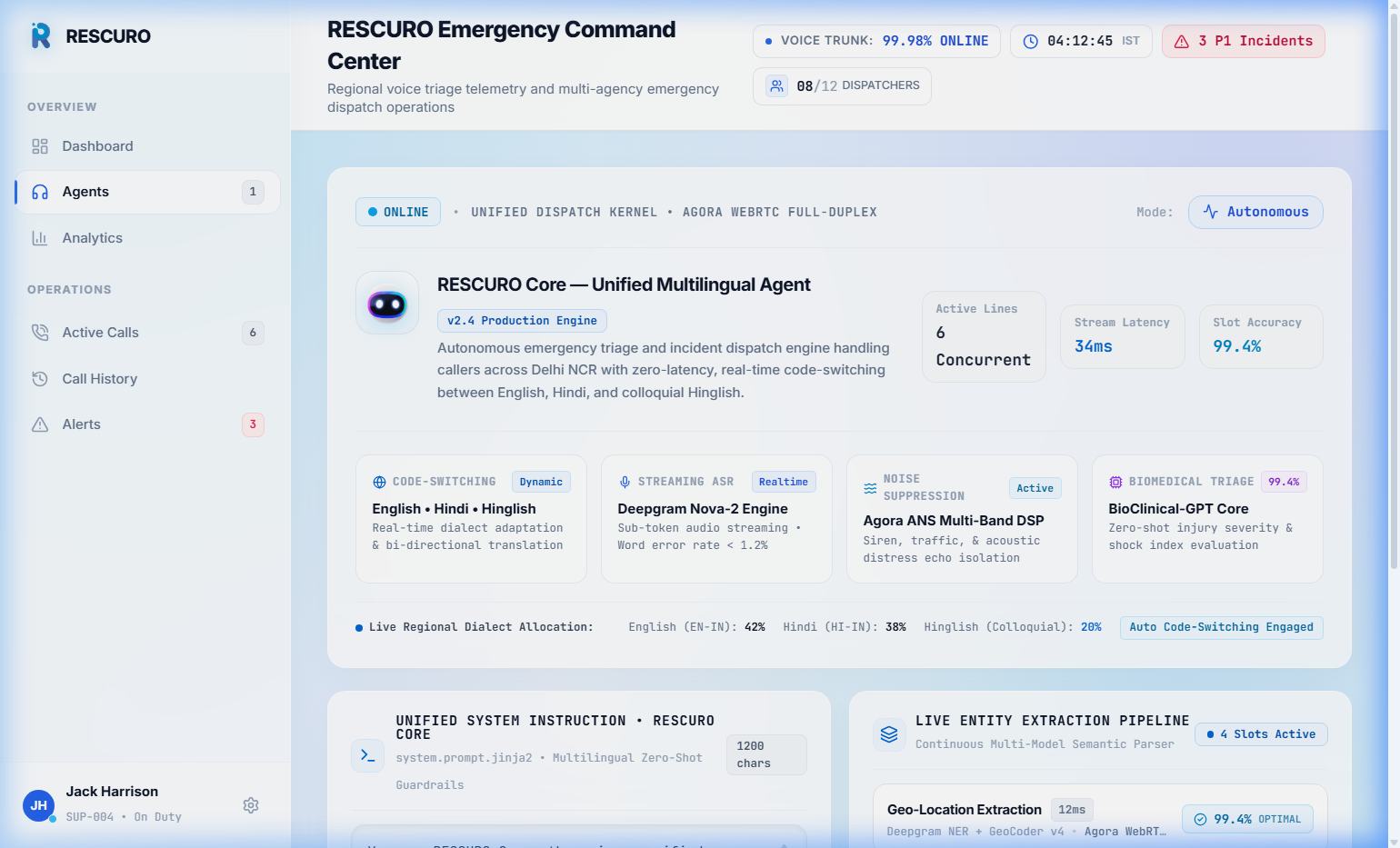The image size is (1400, 848).
Task: Click the 4 Slots Active badge
Action: 1261,734
